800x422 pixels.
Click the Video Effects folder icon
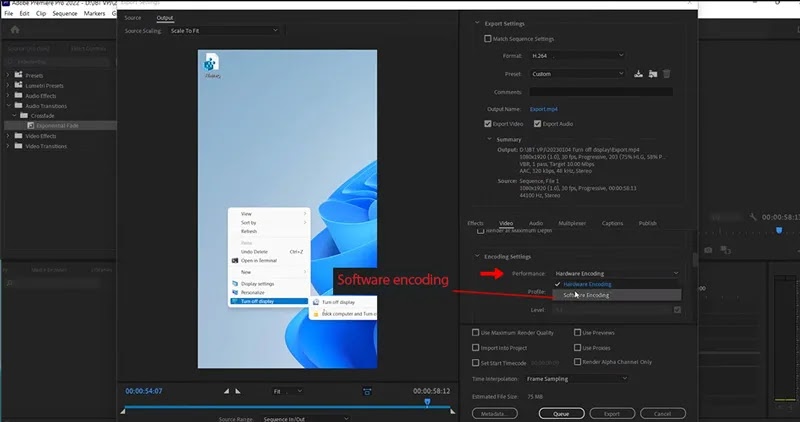point(19,136)
